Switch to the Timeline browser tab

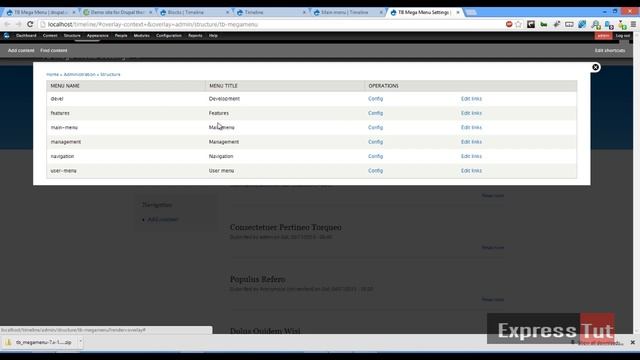271,13
